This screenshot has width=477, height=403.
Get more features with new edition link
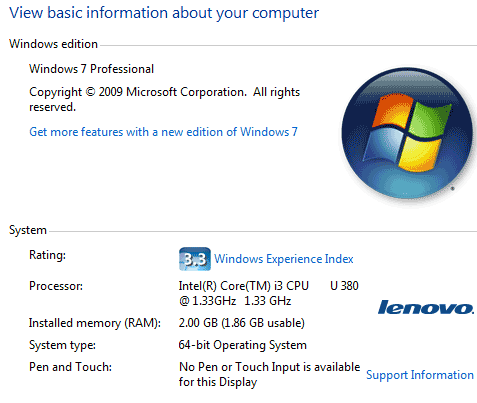pos(163,132)
